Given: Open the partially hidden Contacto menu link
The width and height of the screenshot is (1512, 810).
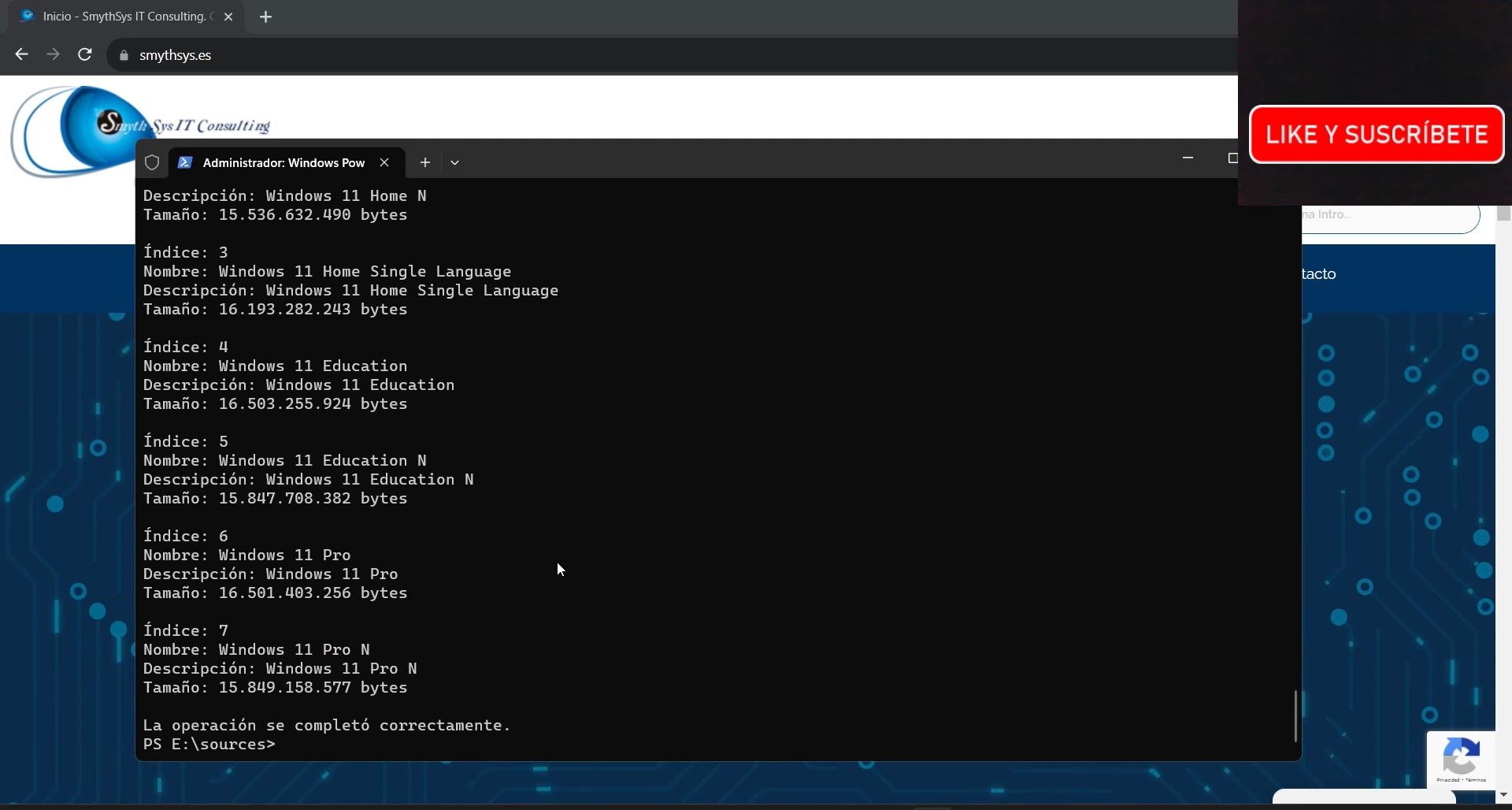Looking at the screenshot, I should click(1319, 274).
